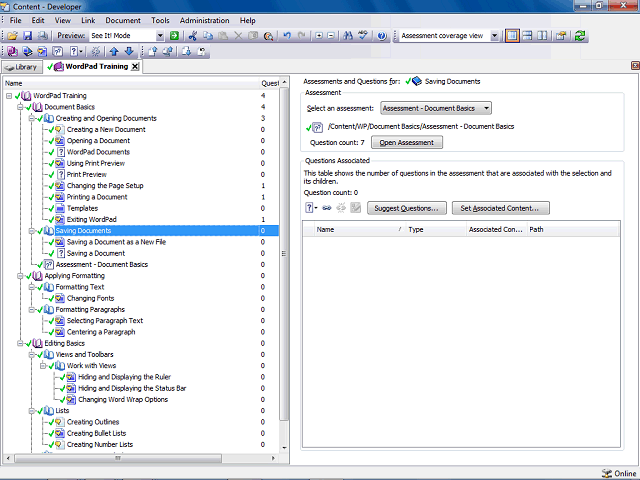This screenshot has width=640, height=480.
Task: Click the Copy icon in toolbar
Action: 208,36
